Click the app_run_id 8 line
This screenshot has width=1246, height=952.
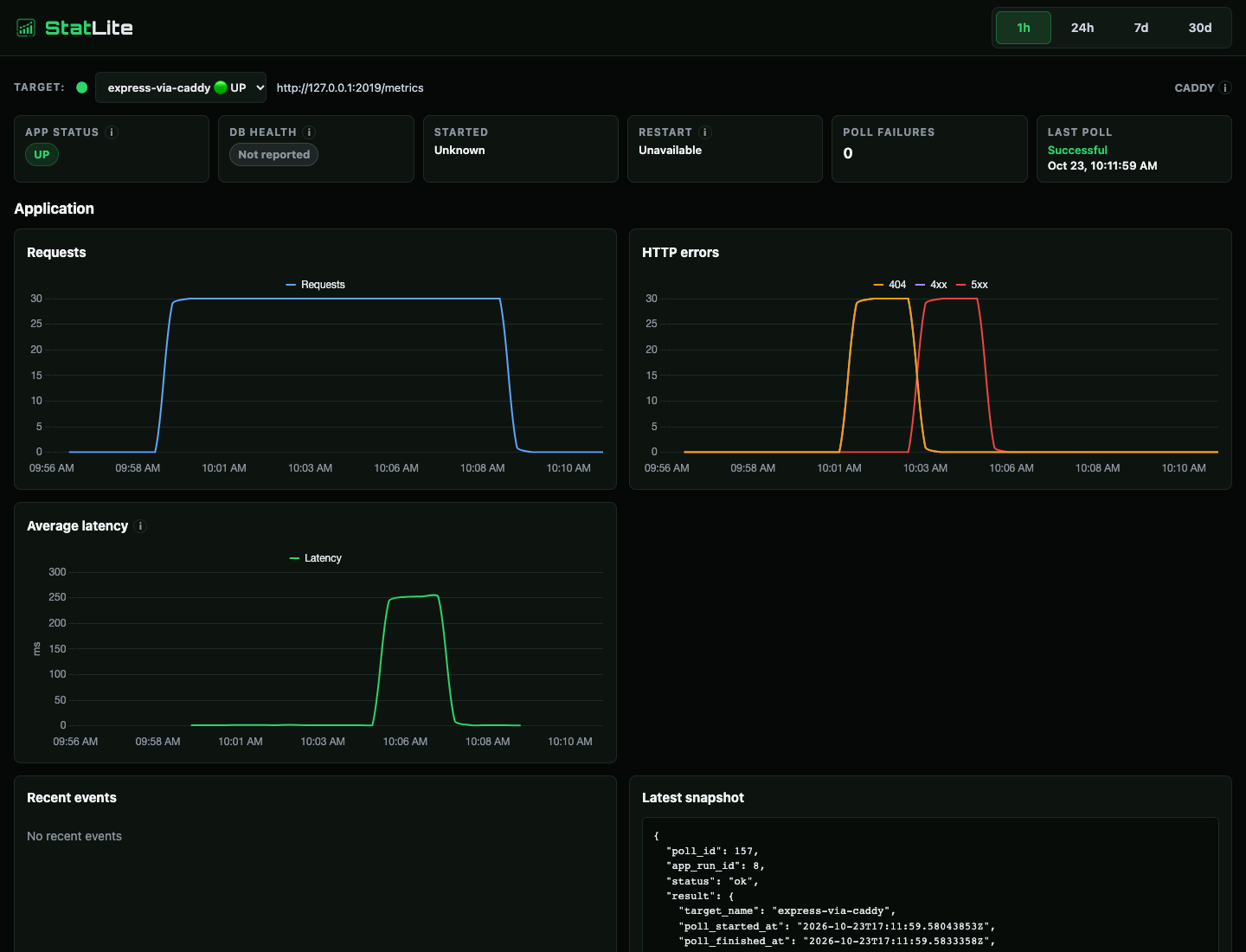click(x=716, y=866)
